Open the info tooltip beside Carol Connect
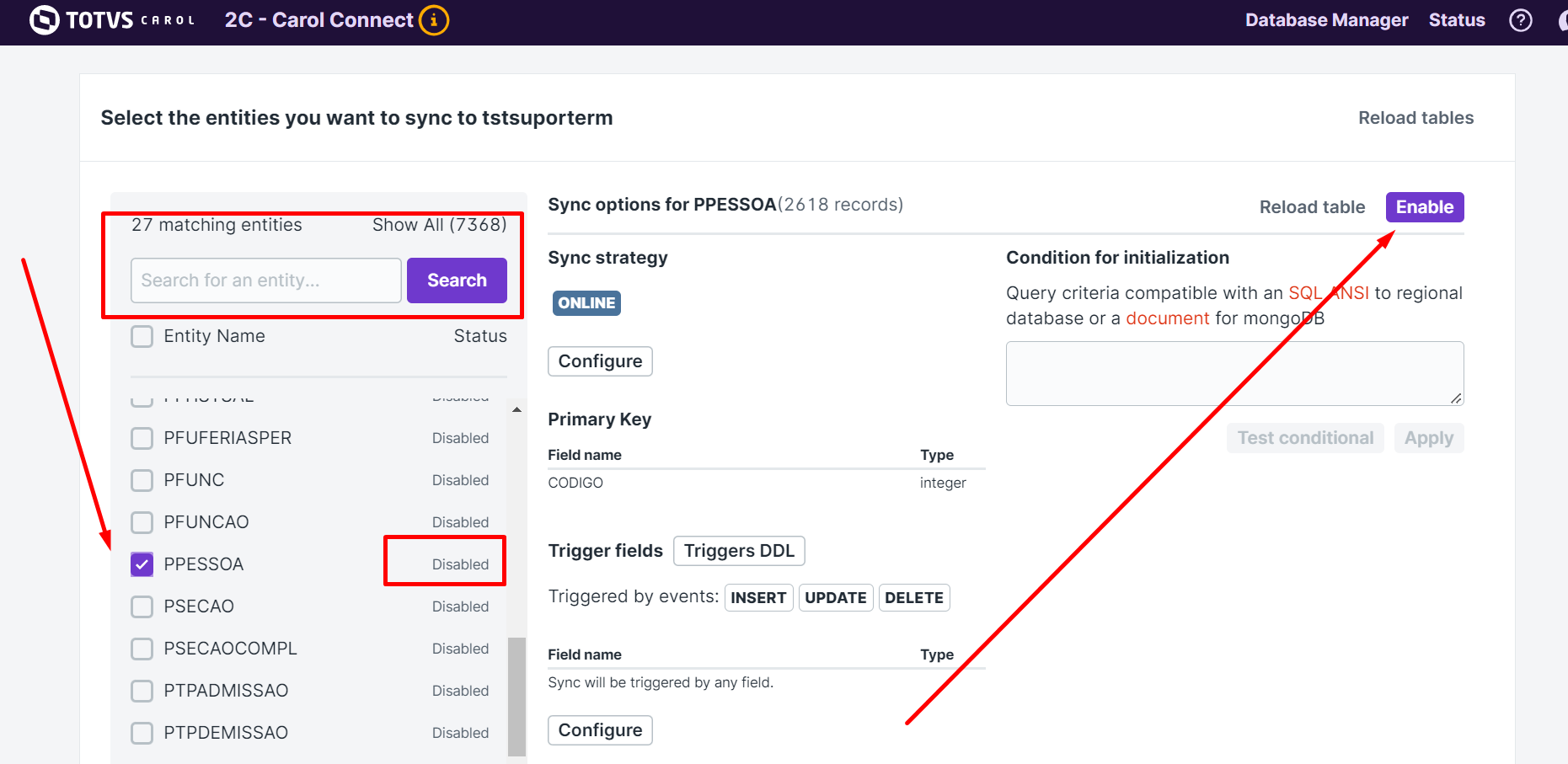 click(x=434, y=20)
